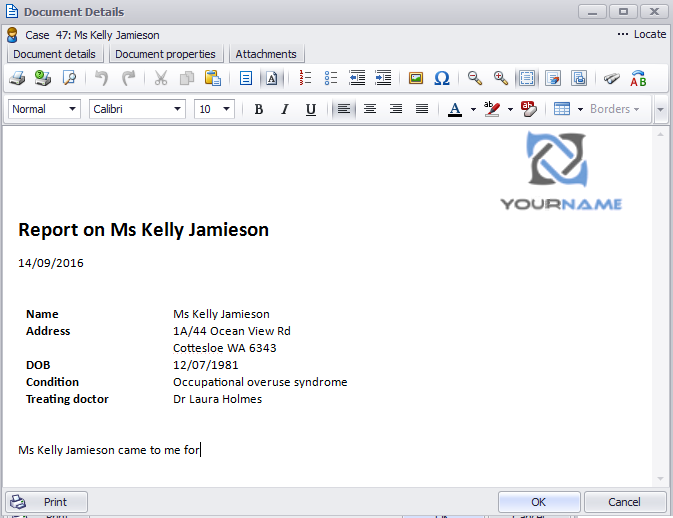This screenshot has width=673, height=518.
Task: Click the Cancel button
Action: pyautogui.click(x=624, y=502)
